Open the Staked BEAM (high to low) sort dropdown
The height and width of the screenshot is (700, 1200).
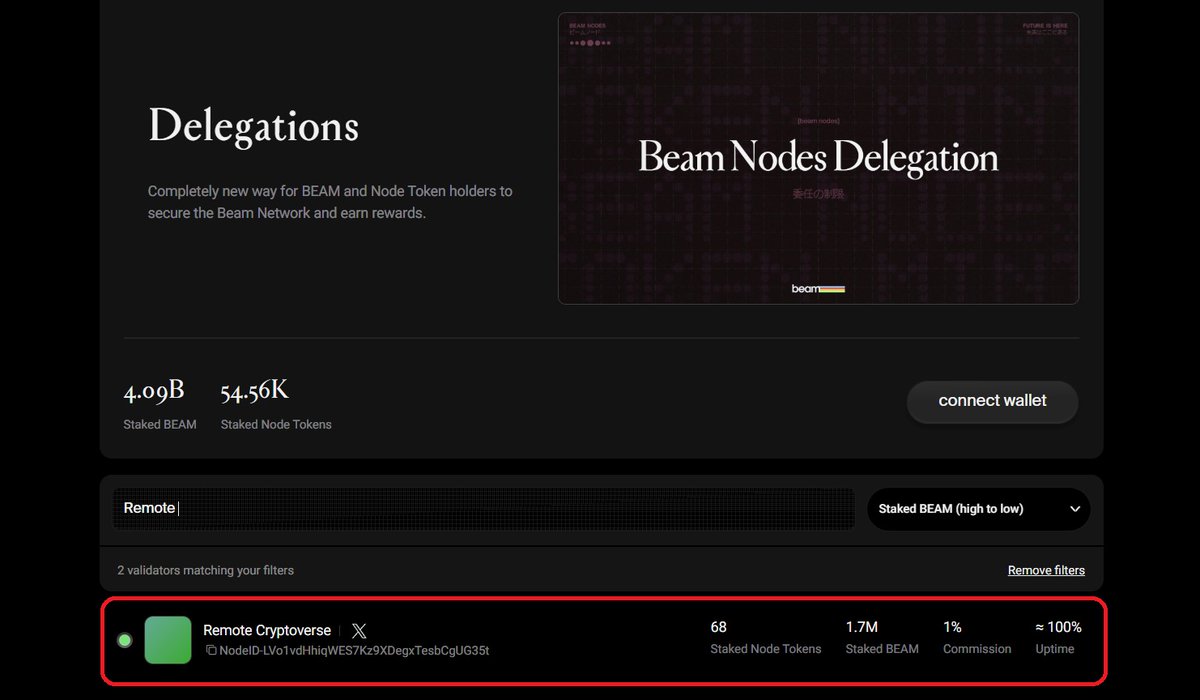tap(978, 509)
